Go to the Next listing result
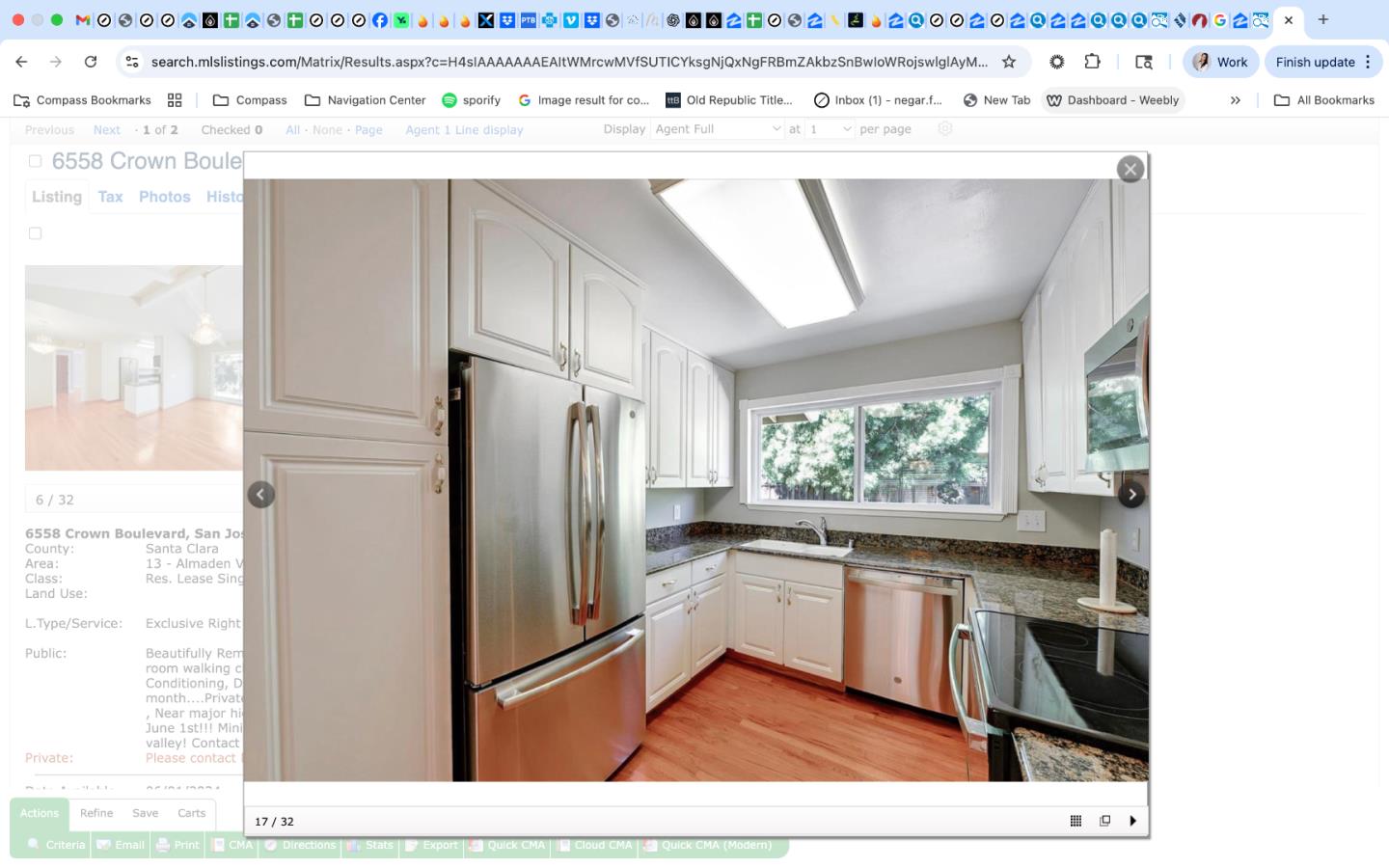The width and height of the screenshot is (1389, 868). click(x=106, y=129)
